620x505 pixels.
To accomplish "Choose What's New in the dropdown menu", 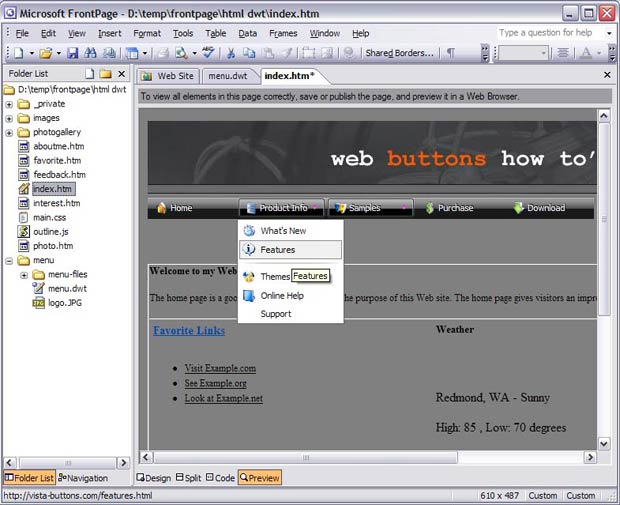I will (x=290, y=231).
